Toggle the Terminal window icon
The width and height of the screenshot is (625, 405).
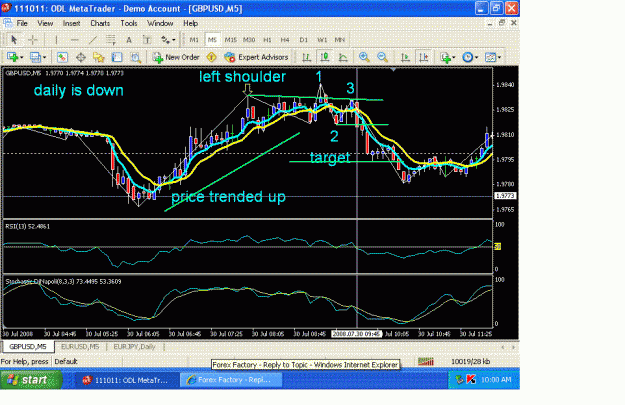point(117,57)
